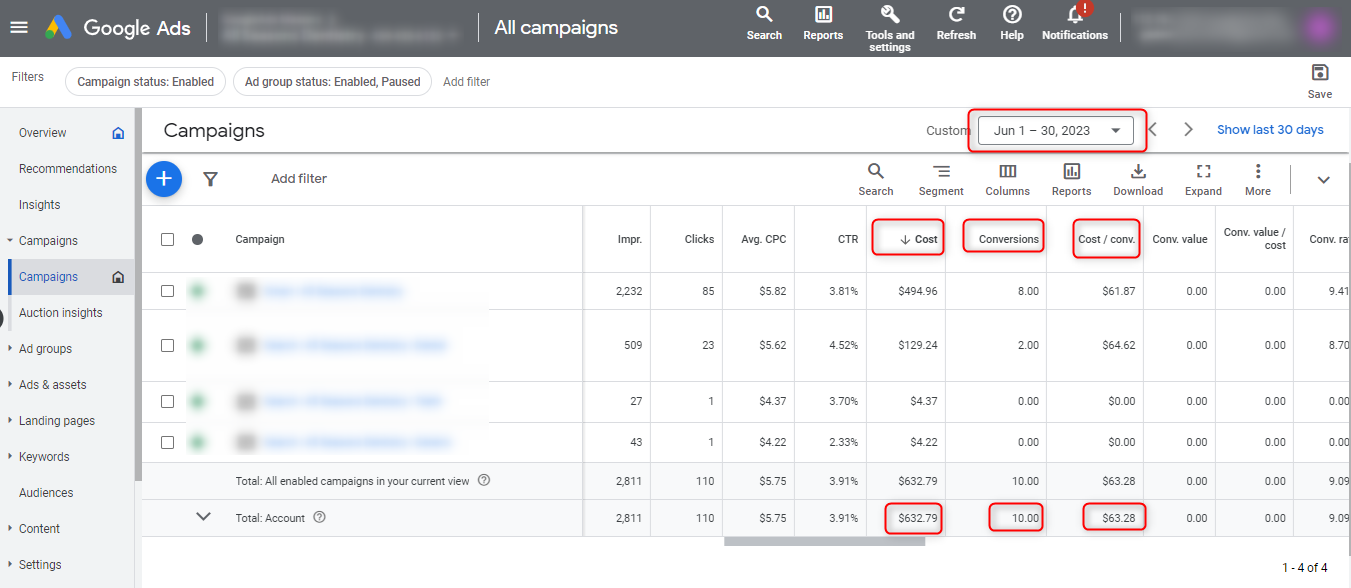Go to Recommendations in the sidebar
Viewport: 1351px width, 588px height.
[68, 169]
